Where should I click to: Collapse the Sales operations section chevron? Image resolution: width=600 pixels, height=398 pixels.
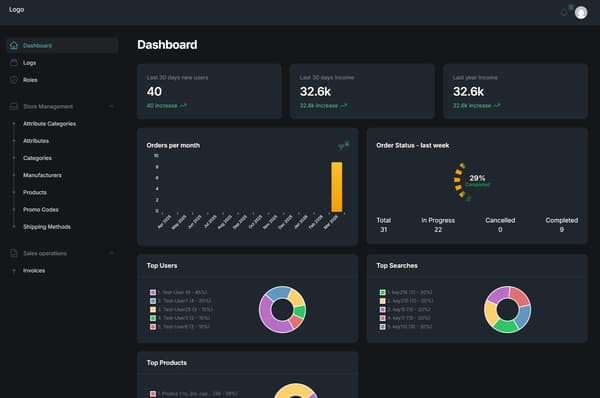tap(111, 253)
